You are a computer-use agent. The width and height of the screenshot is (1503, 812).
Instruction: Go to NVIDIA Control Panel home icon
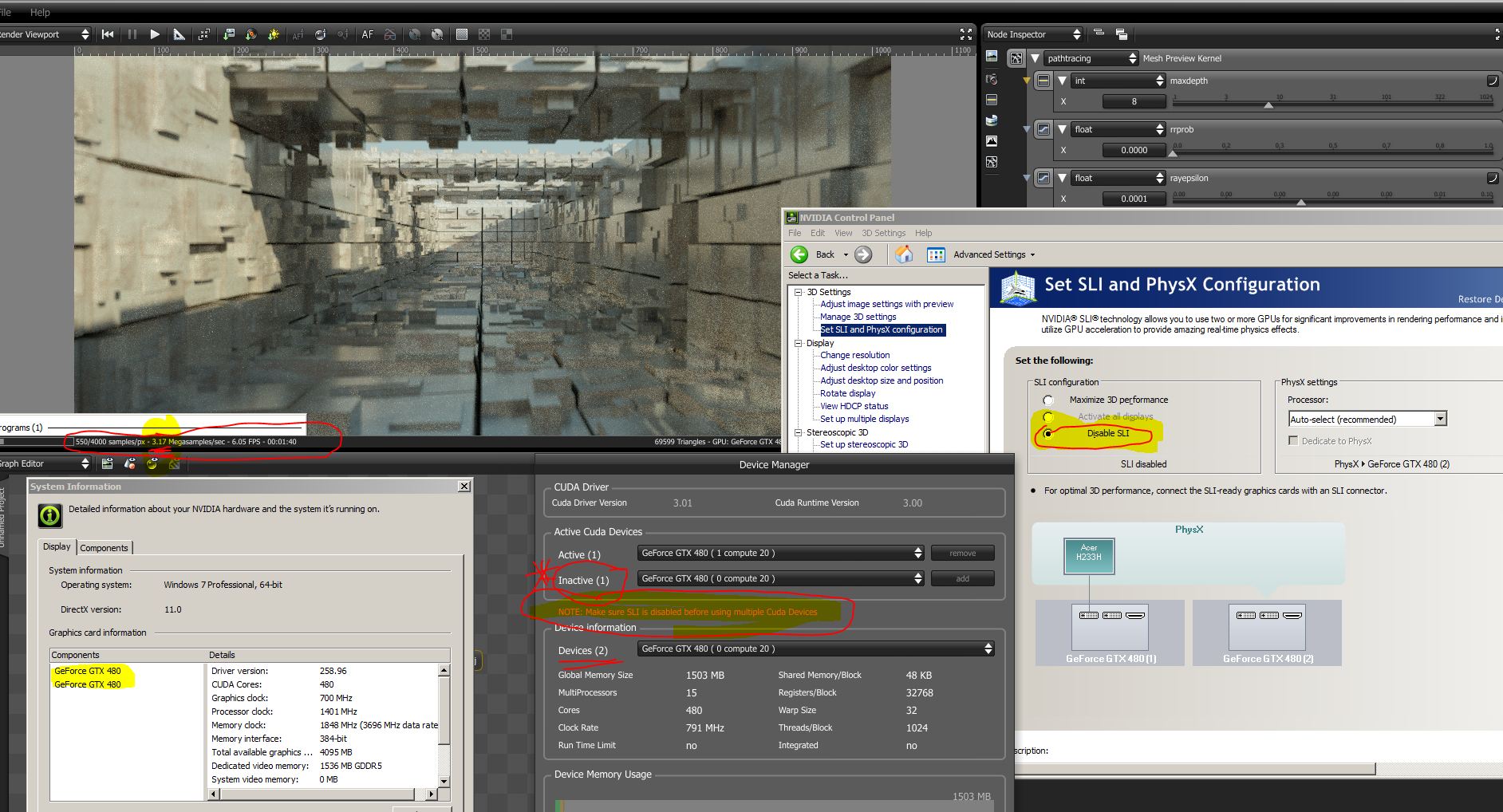coord(904,254)
